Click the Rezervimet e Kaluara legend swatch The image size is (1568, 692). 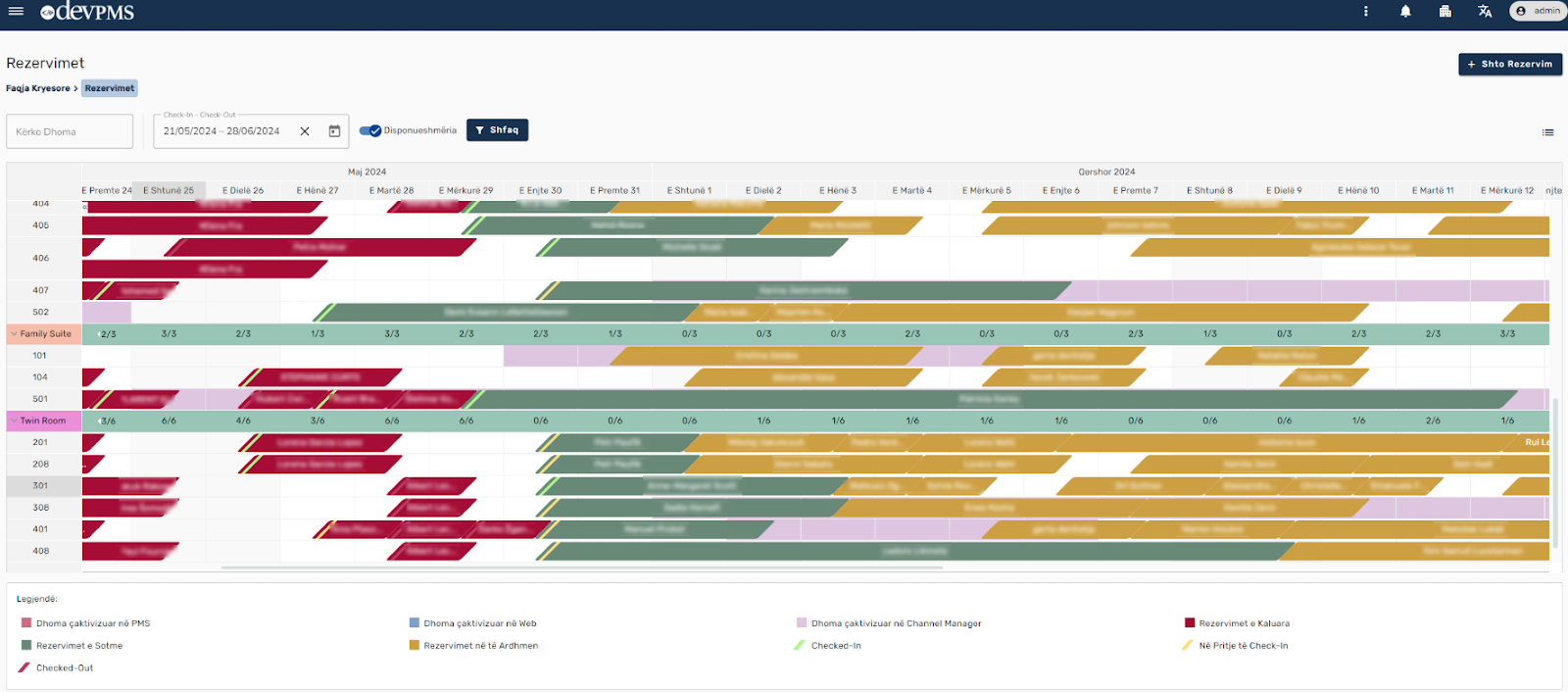pos(1190,623)
